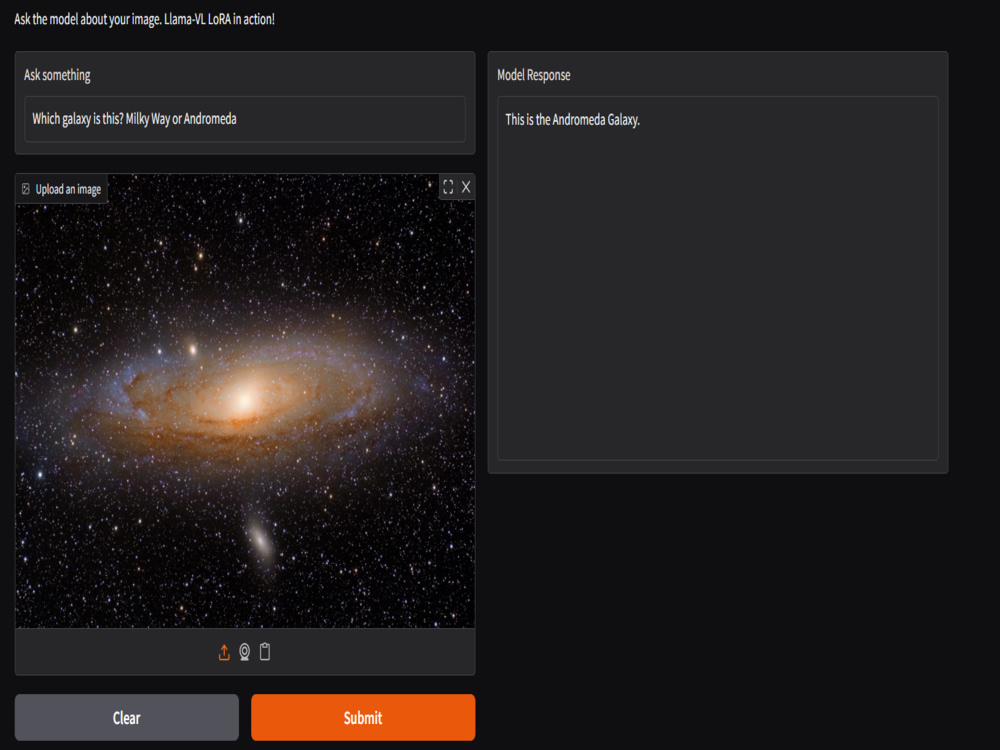Screen dimensions: 1000x750
Task: Click inside the Model Response text area
Action: (x=717, y=278)
